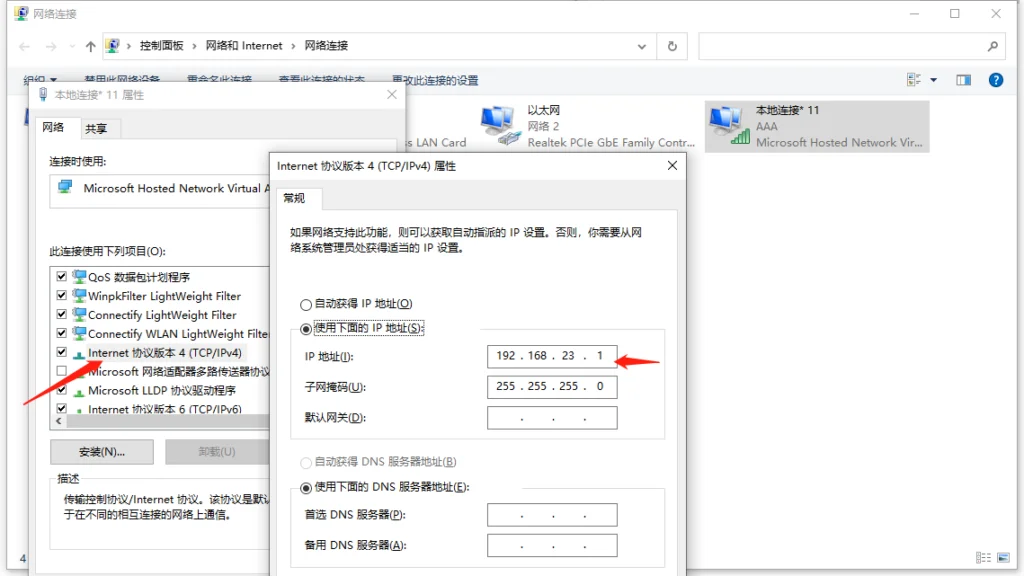The height and width of the screenshot is (576, 1024).
Task: Toggle the preview pane icon
Action: 963,80
